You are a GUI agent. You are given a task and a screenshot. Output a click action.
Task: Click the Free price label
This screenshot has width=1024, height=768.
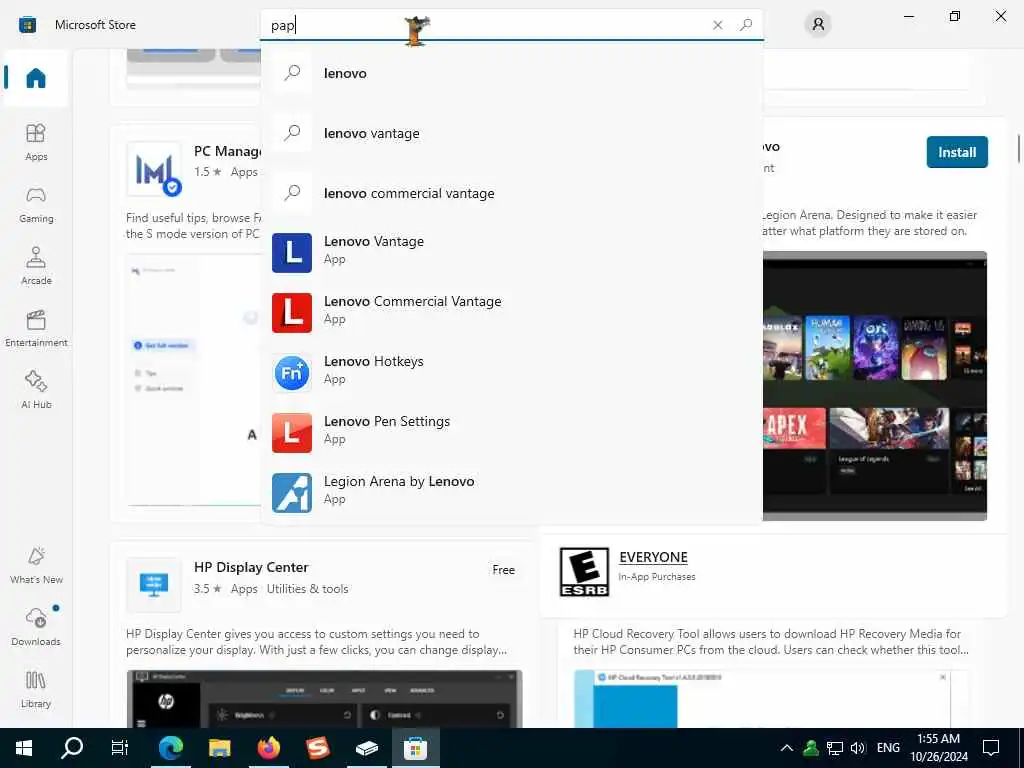tap(504, 569)
